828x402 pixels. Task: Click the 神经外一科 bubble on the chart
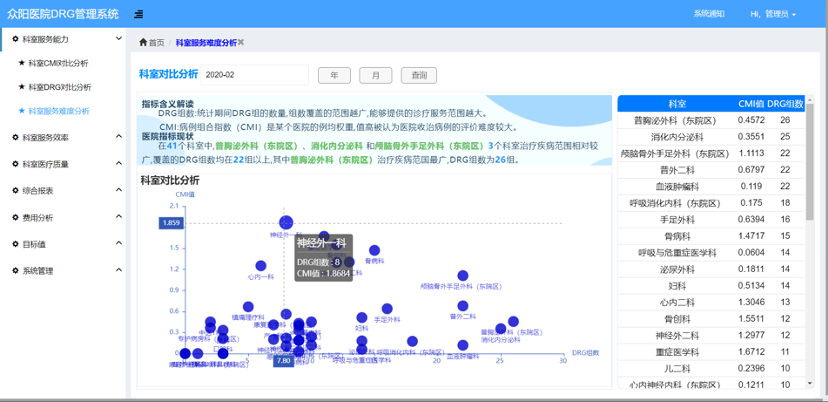(286, 223)
